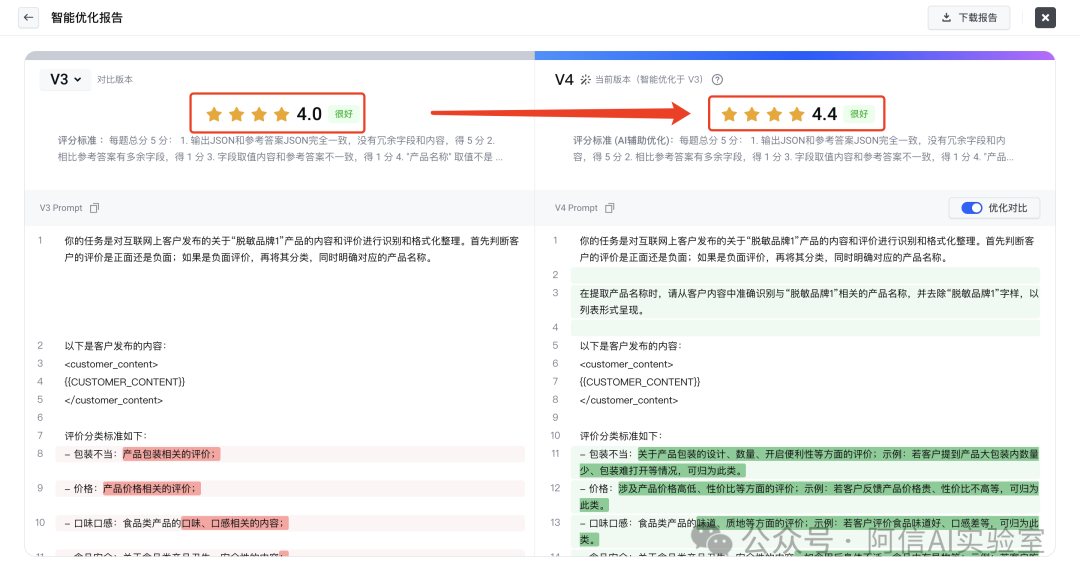Click the V3 Prompt label
1080x584 pixels.
(x=61, y=208)
